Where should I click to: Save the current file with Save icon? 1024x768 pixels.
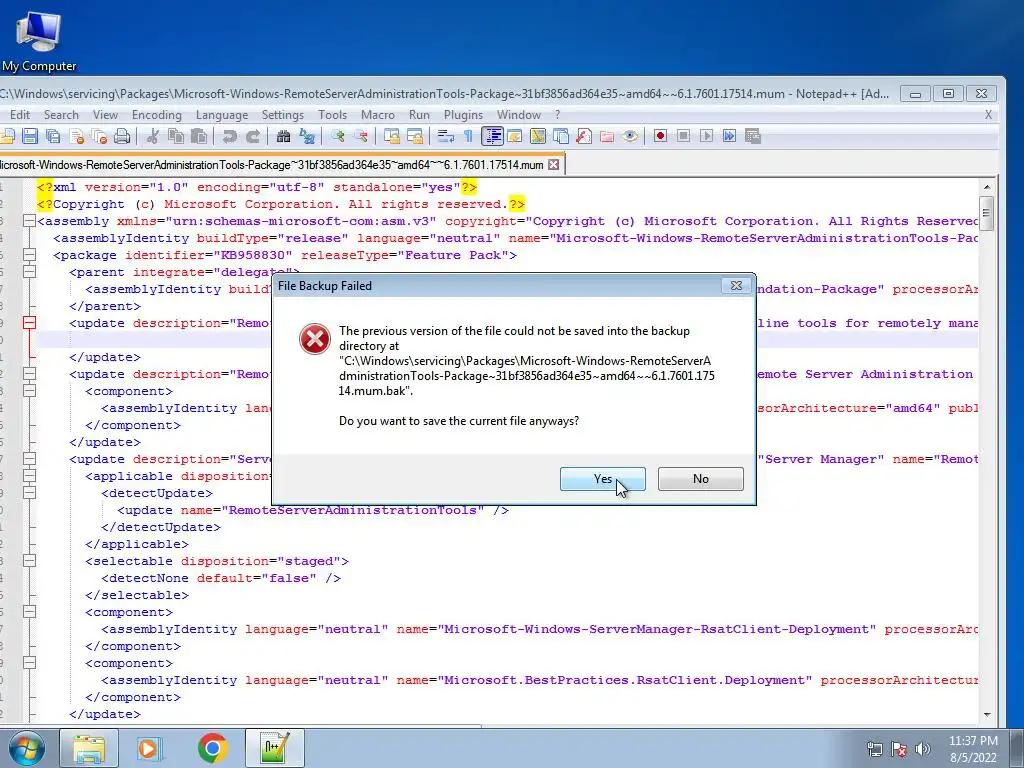[30, 136]
